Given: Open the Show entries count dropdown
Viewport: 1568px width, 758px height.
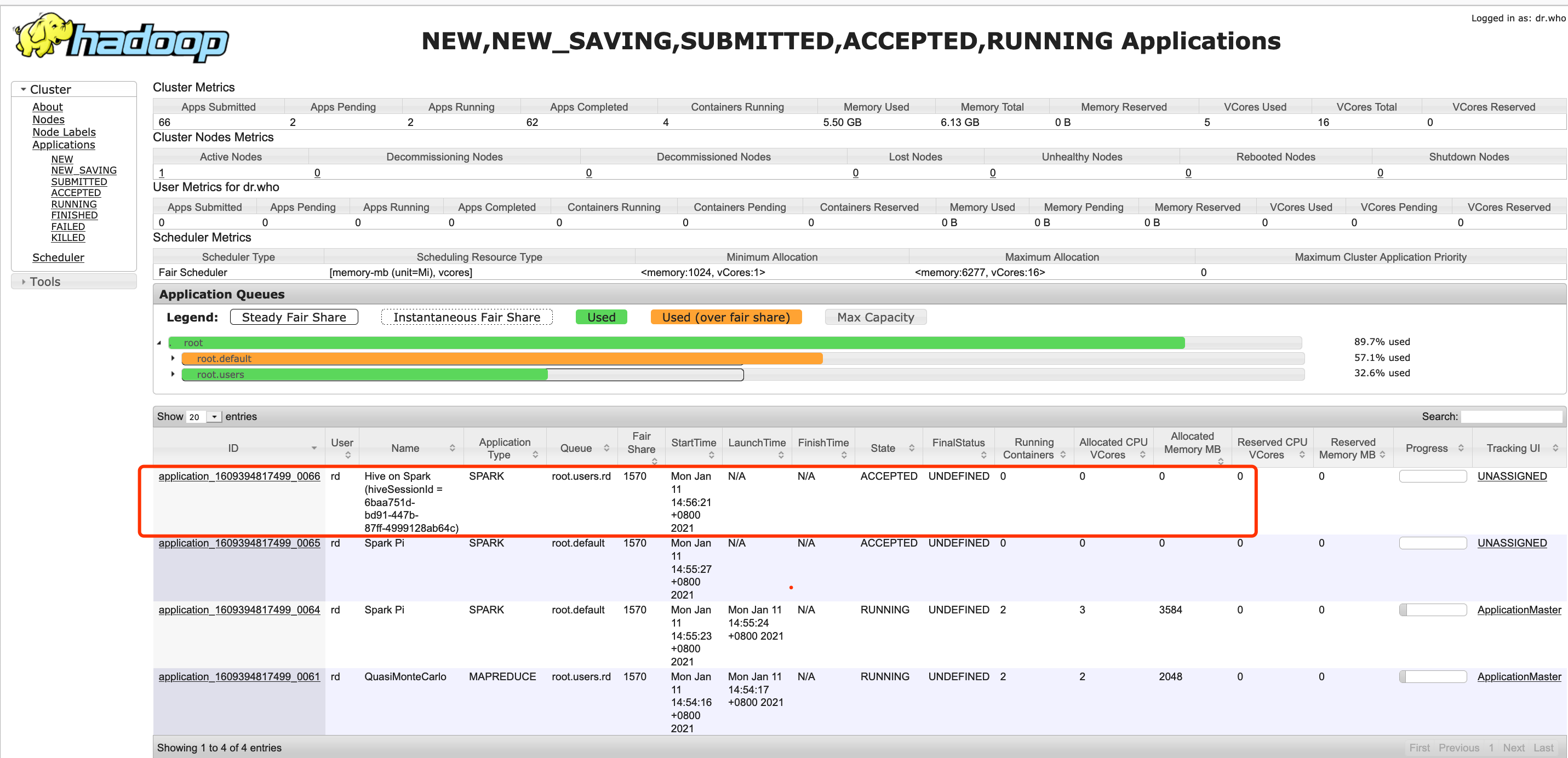Looking at the screenshot, I should pyautogui.click(x=204, y=417).
